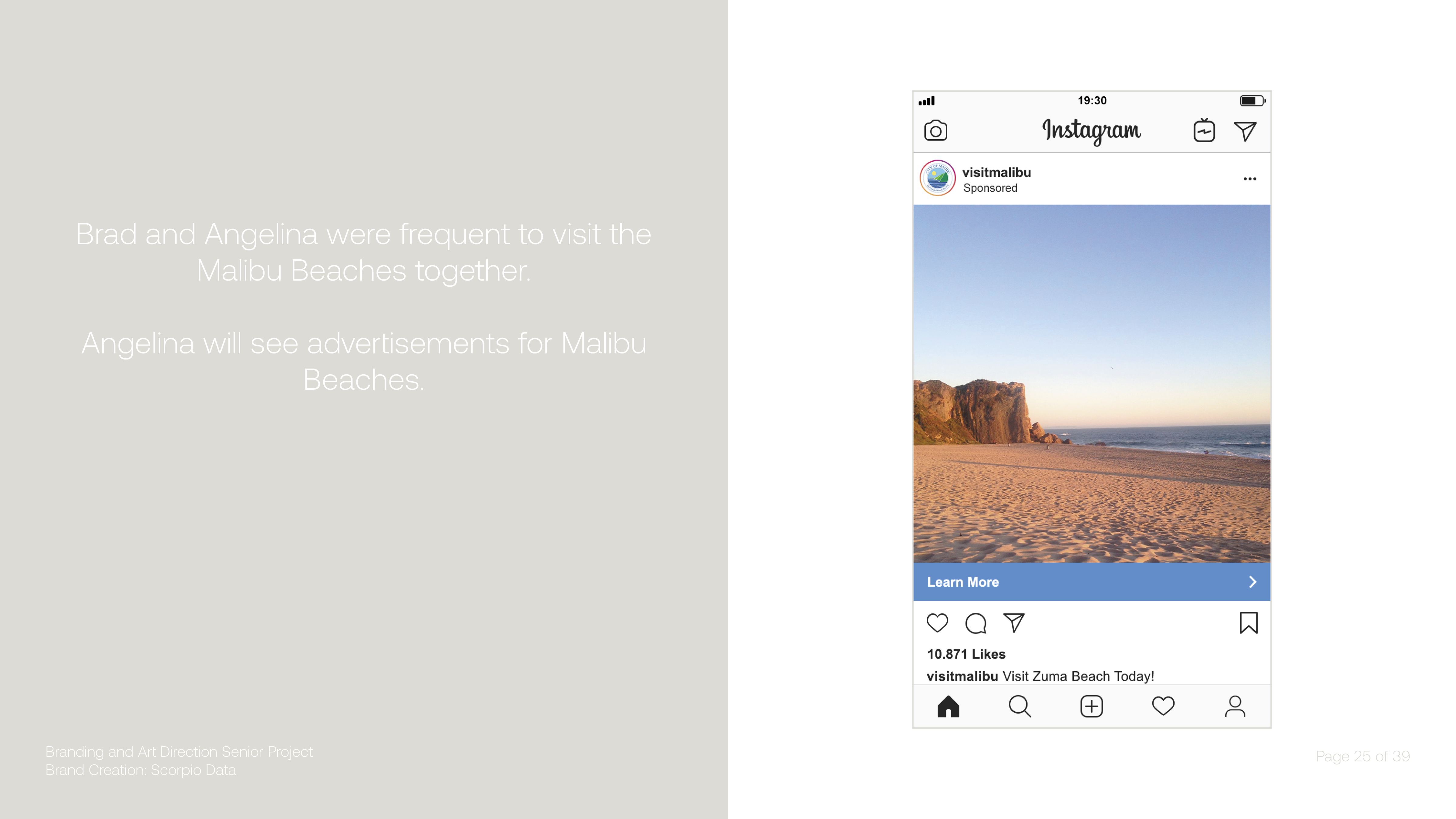Screen dimensions: 1456x819
Task: Tap the Learn More banner
Action: [x=1091, y=581]
